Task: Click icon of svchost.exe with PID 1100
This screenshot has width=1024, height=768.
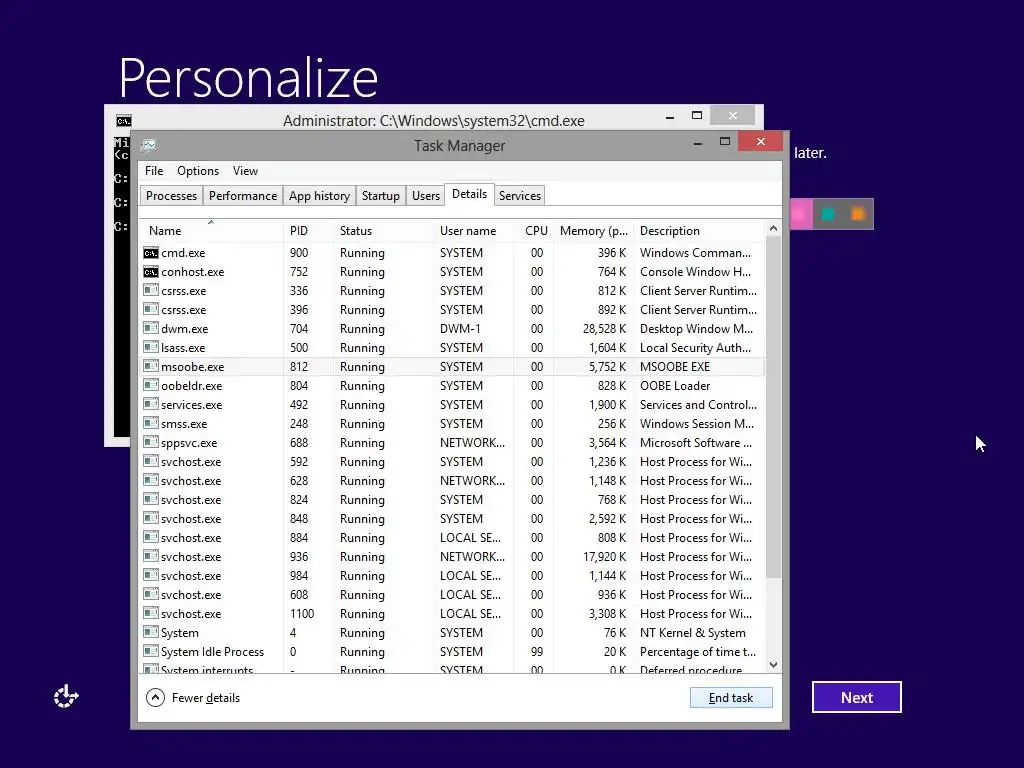Action: pyautogui.click(x=151, y=613)
